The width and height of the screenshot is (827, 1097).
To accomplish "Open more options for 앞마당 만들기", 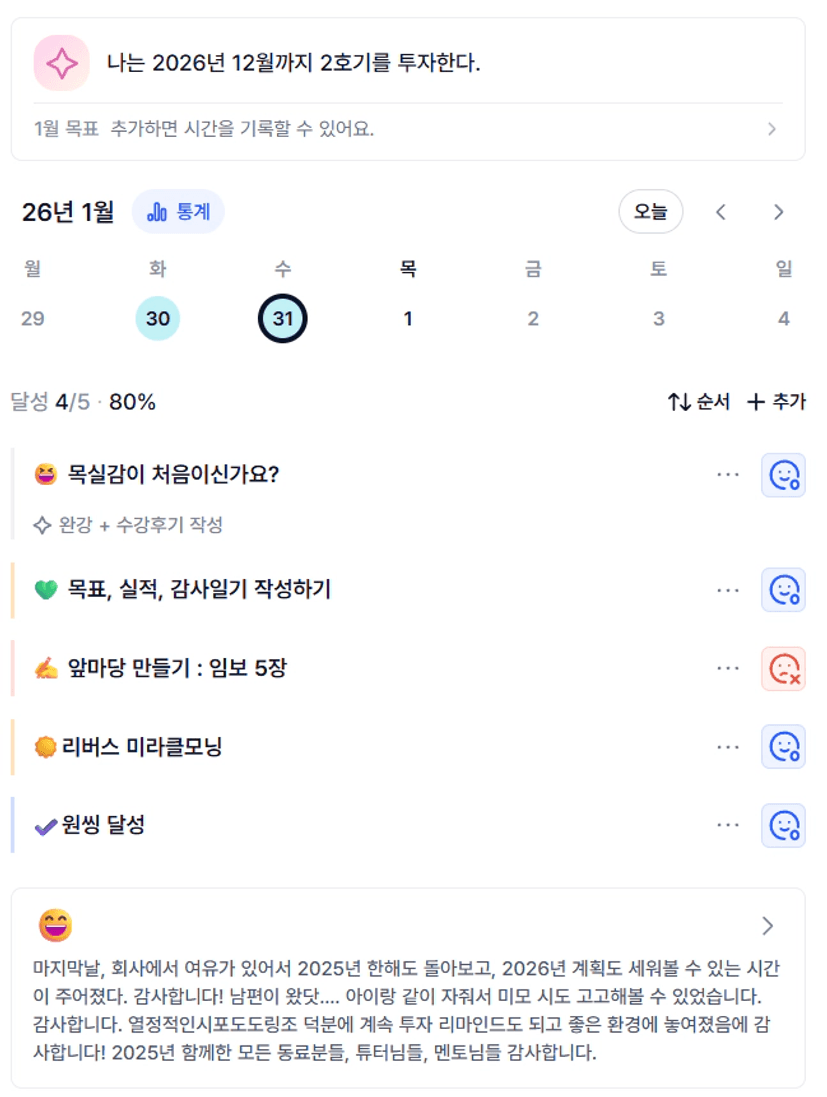I will tap(728, 668).
